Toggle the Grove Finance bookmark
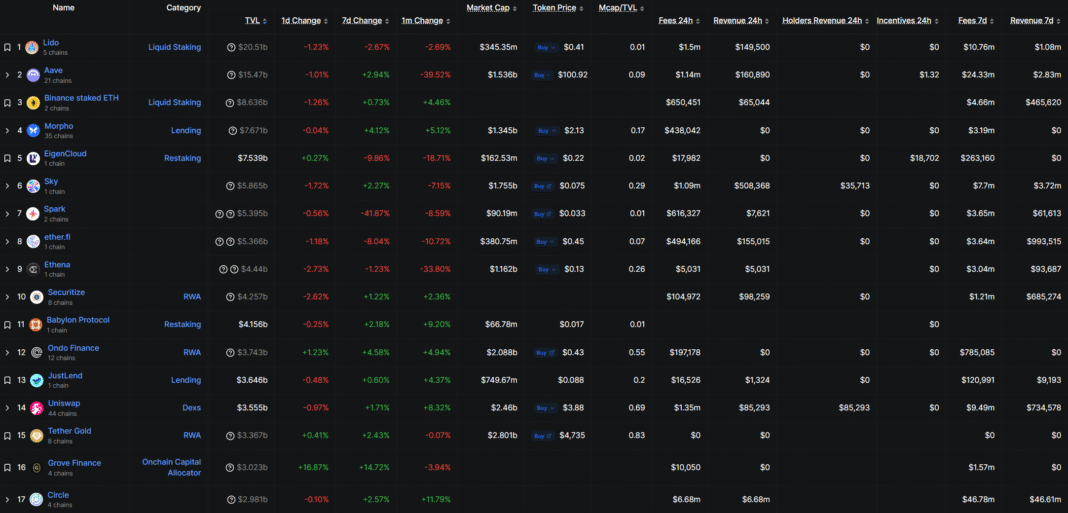The height and width of the screenshot is (513, 1068). tap(7, 468)
